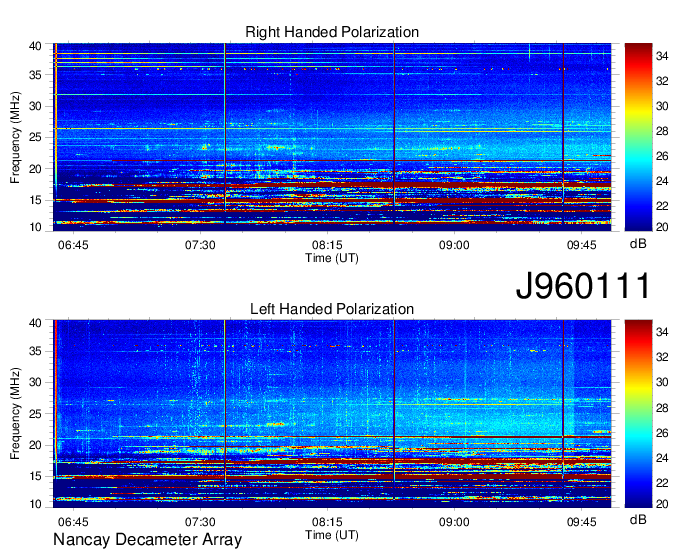Click the "09:00" time tick under the Right Handed plot
680x552 pixels.
(x=454, y=245)
